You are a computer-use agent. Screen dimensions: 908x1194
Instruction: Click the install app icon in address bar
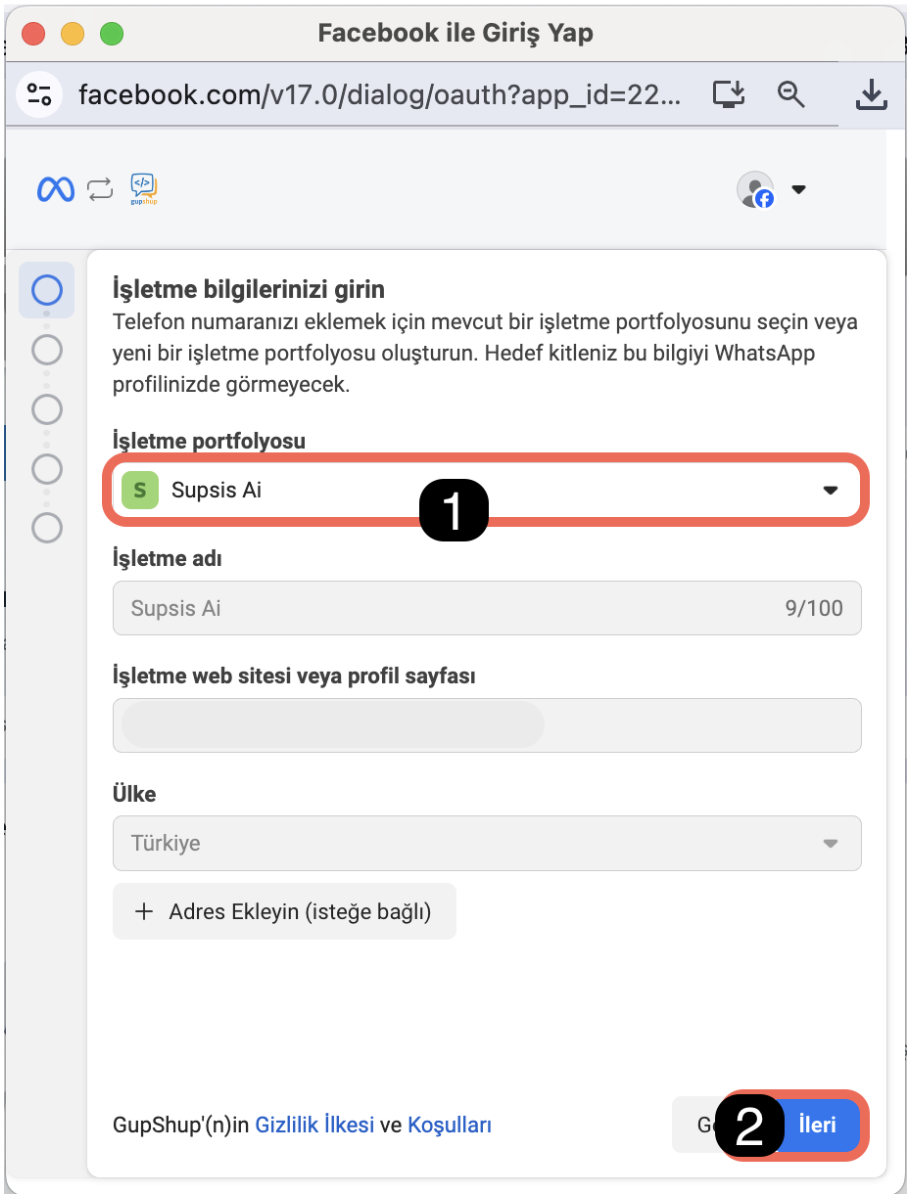click(x=728, y=94)
